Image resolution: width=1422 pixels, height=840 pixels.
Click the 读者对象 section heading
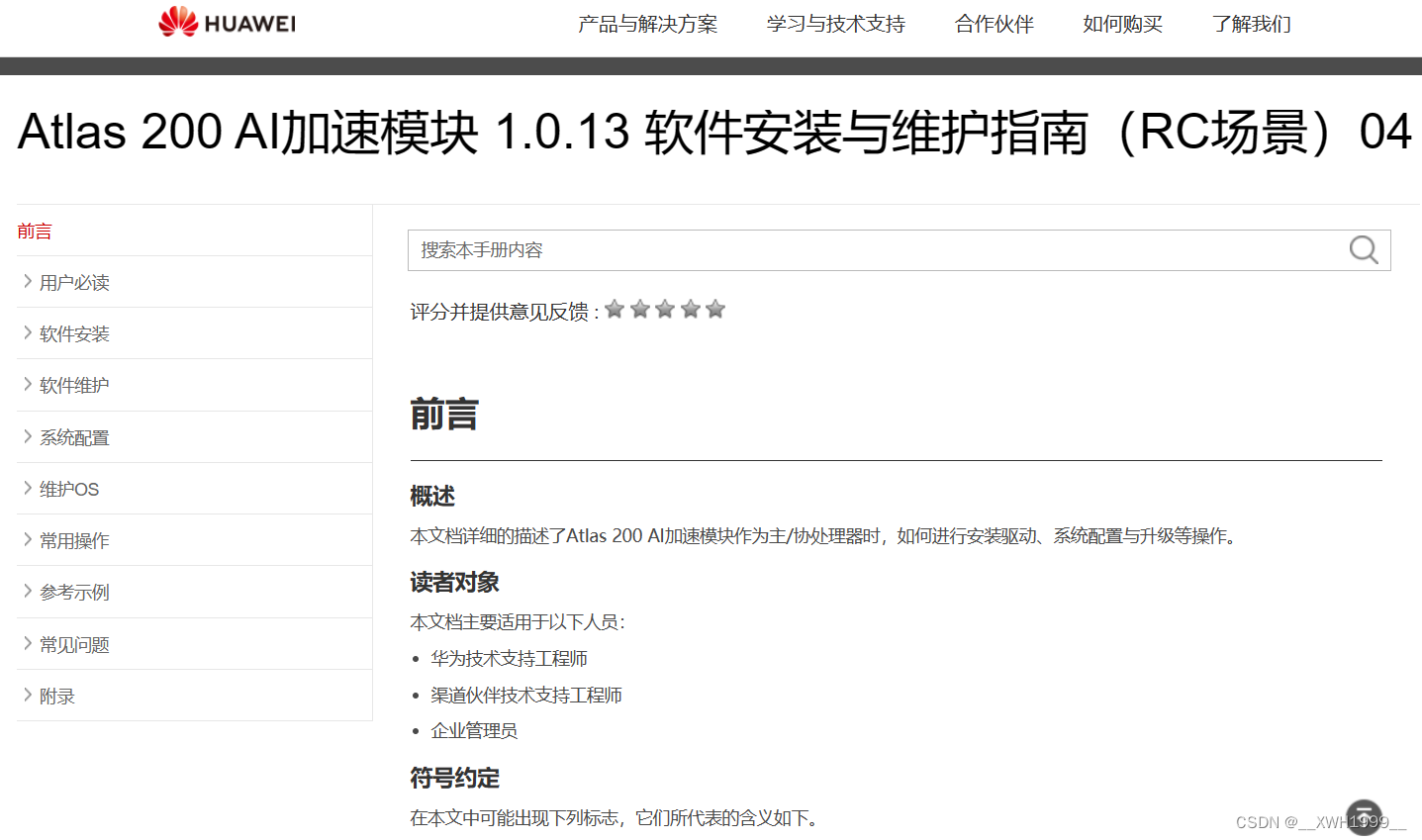[x=454, y=582]
